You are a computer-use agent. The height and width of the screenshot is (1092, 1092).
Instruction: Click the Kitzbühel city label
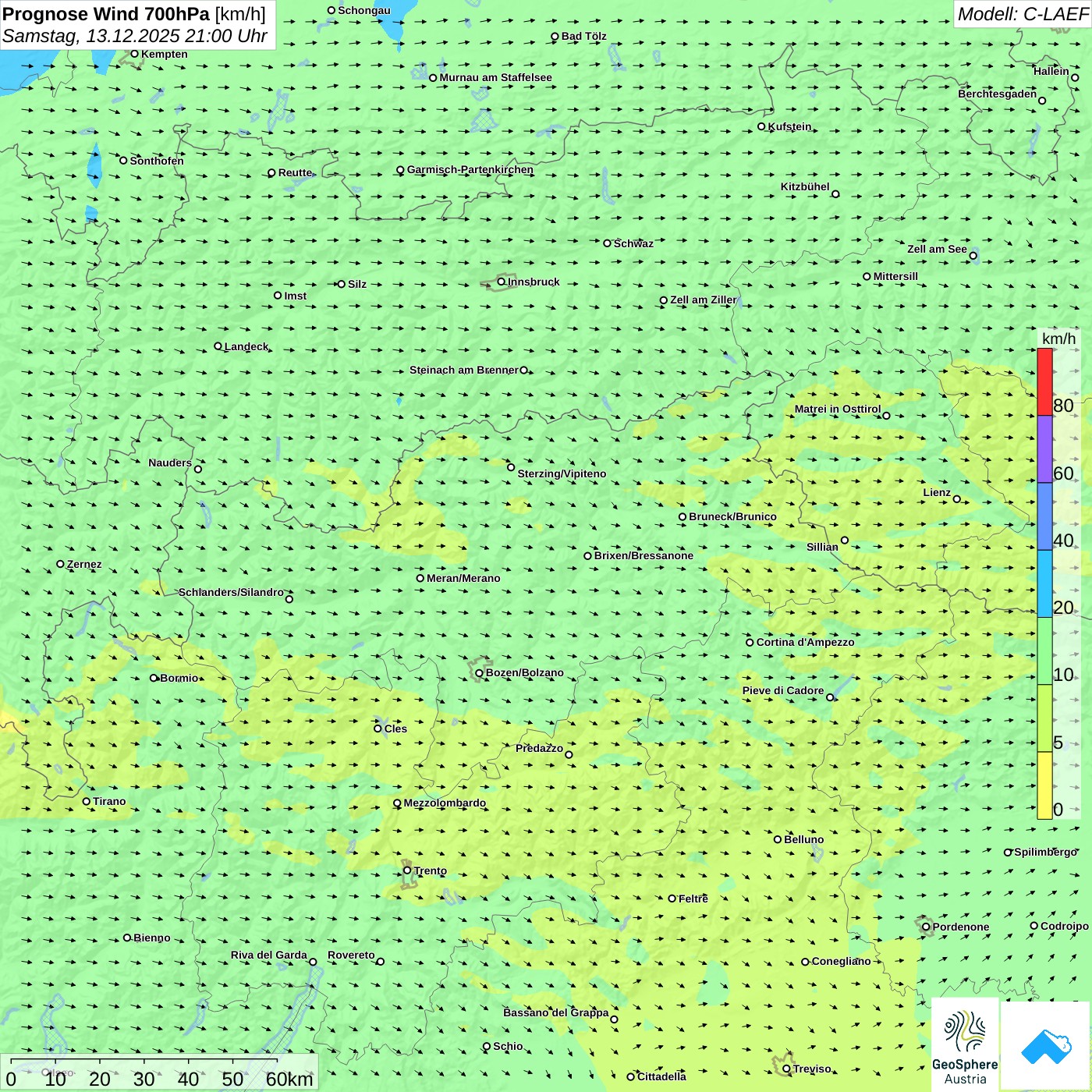click(x=805, y=186)
